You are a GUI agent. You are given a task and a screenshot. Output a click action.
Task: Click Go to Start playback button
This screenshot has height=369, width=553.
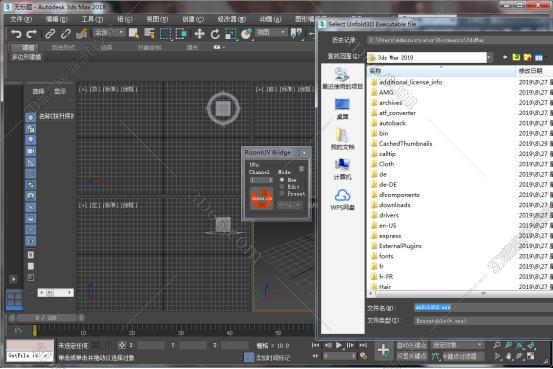coord(316,345)
